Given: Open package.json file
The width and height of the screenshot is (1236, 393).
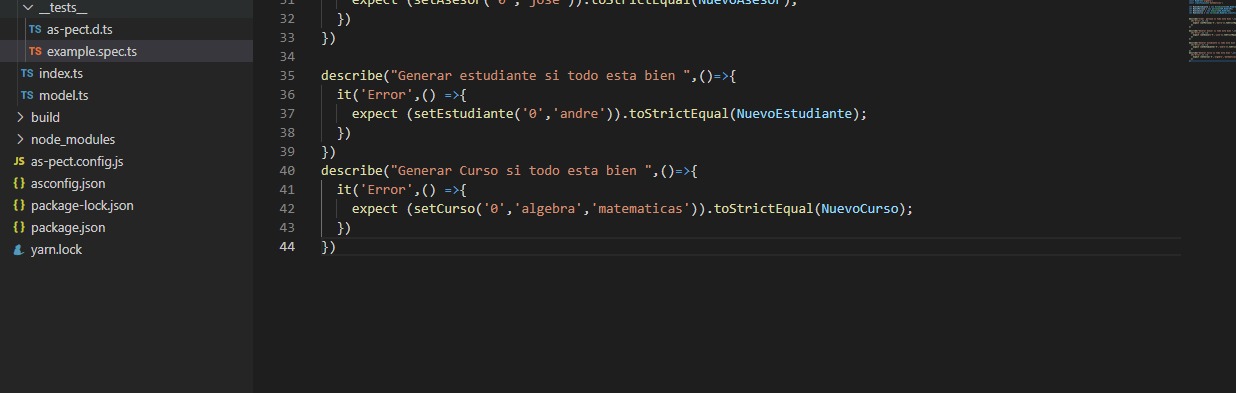Looking at the screenshot, I should pos(68,227).
